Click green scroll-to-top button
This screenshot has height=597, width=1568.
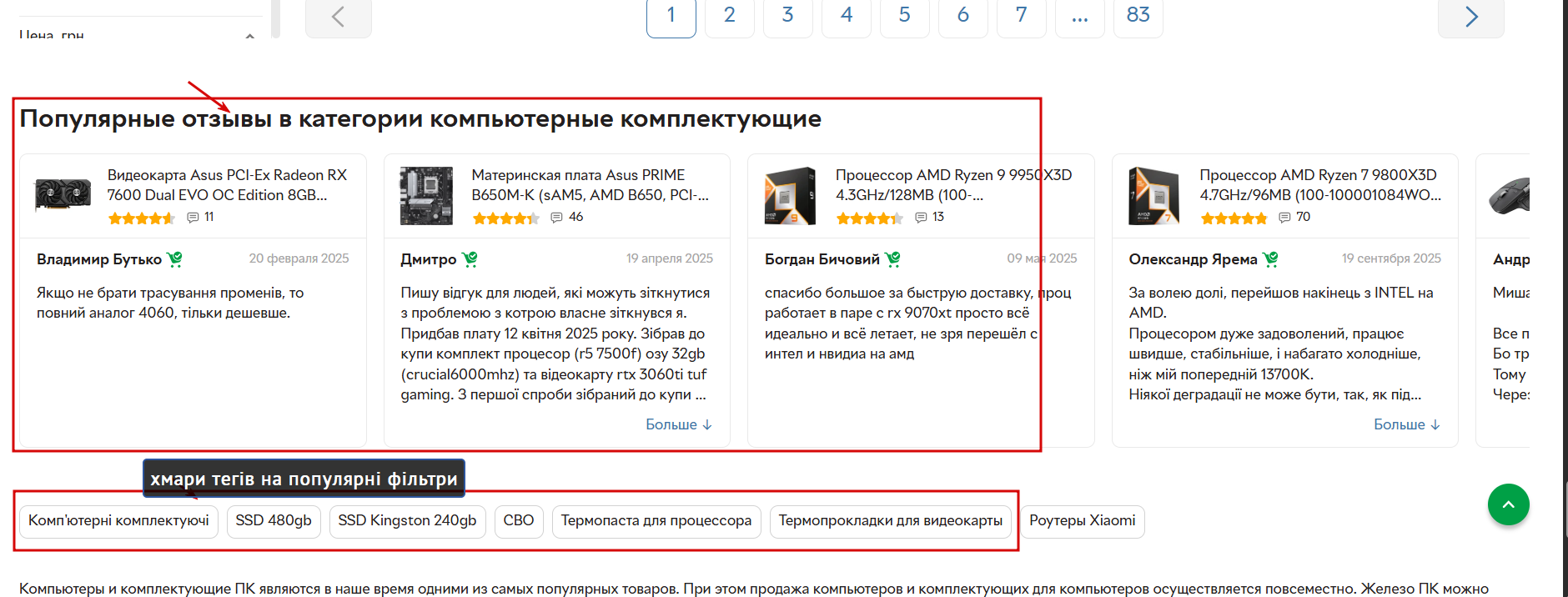coord(1508,504)
